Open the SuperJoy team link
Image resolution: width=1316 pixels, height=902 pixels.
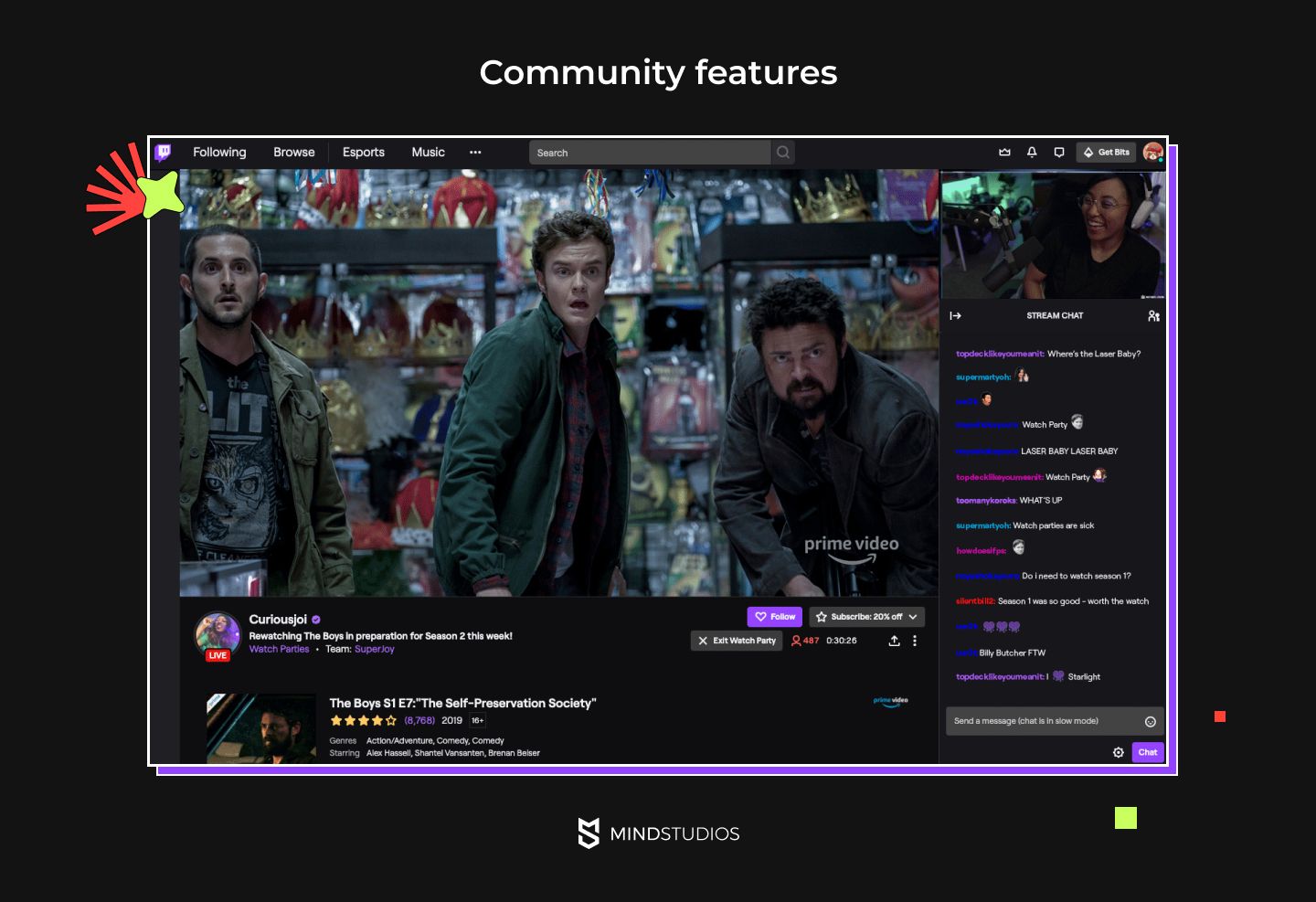click(x=375, y=649)
